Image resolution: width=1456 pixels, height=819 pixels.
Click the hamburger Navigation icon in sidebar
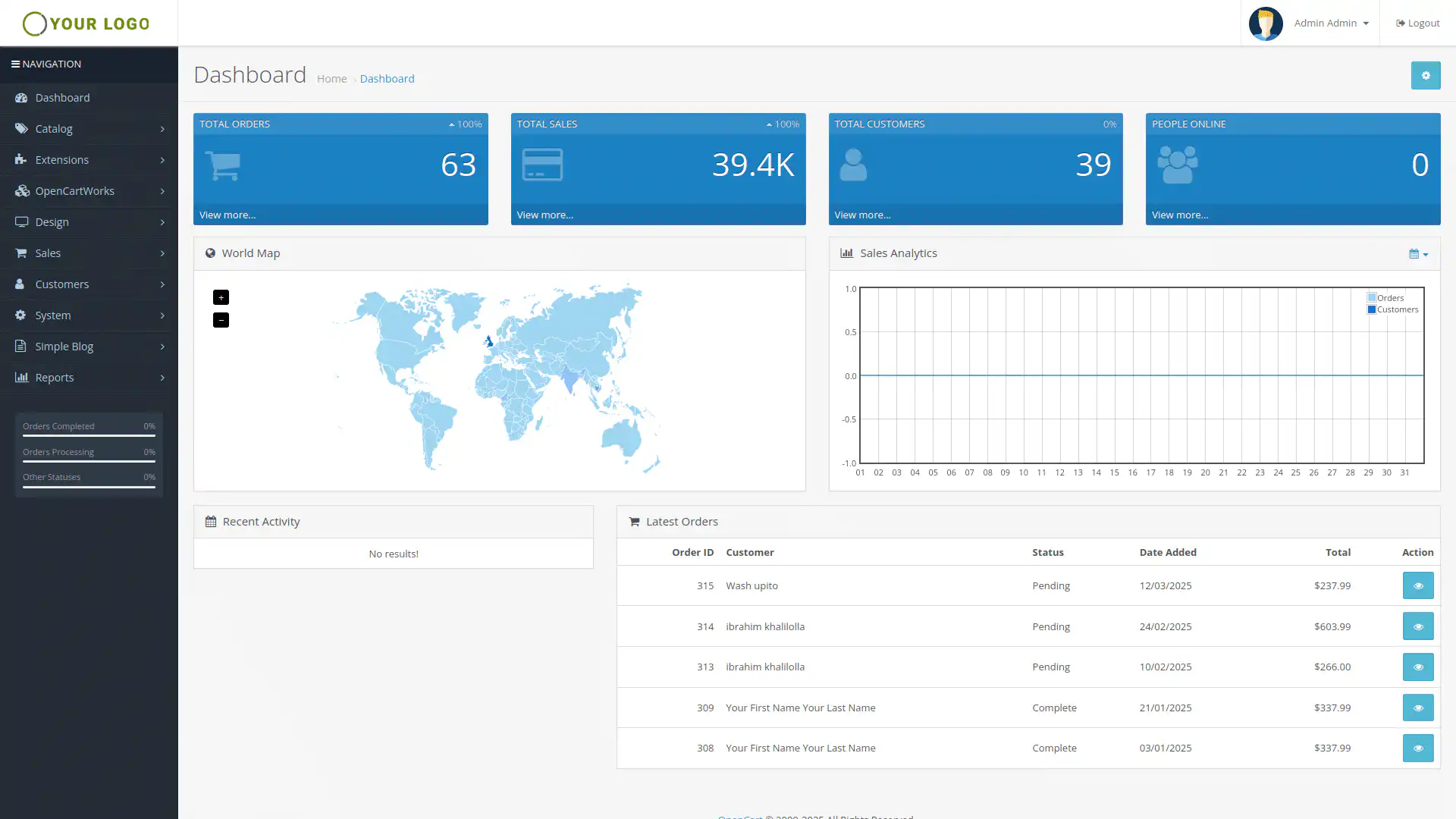(x=15, y=64)
